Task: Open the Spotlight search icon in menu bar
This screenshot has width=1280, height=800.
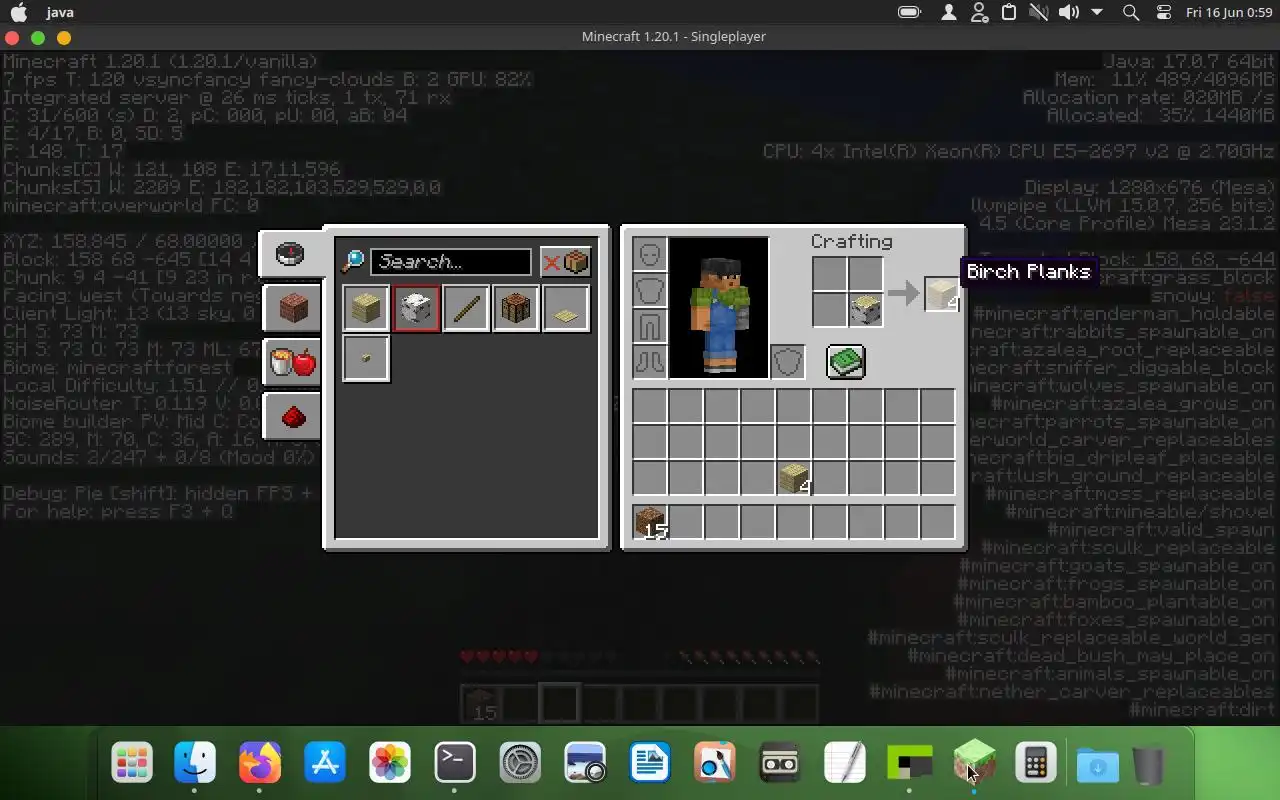Action: tap(1131, 12)
